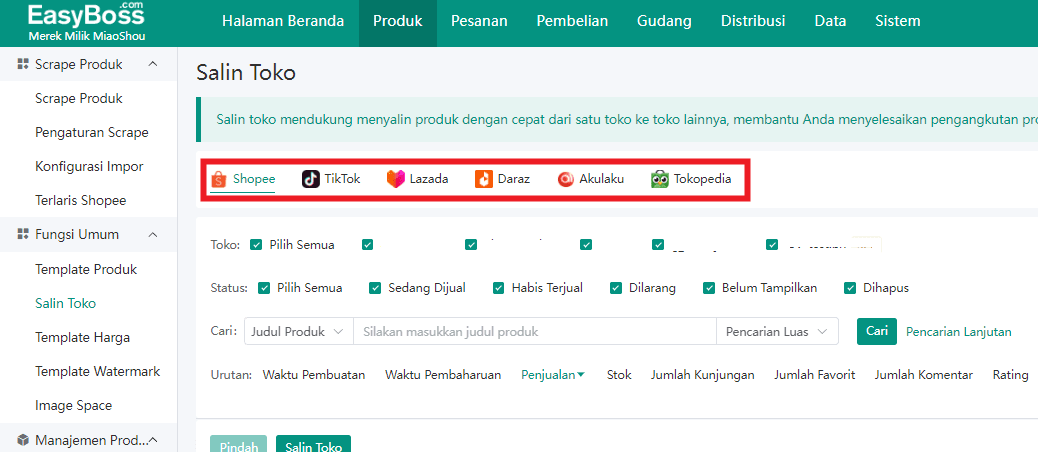Sort by Jumlah Favorit
Viewport: 1038px width, 452px height.
point(815,375)
